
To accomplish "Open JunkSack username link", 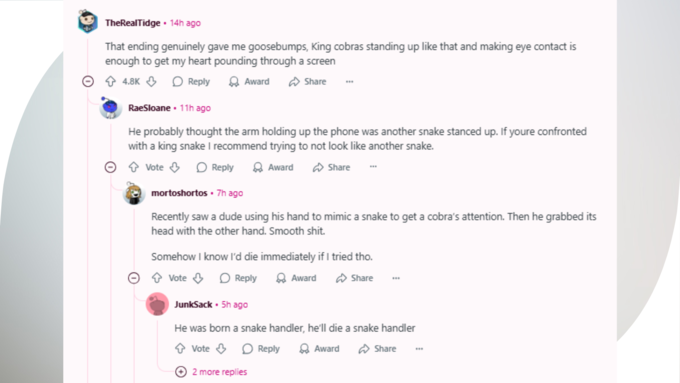I will pyautogui.click(x=193, y=304).
